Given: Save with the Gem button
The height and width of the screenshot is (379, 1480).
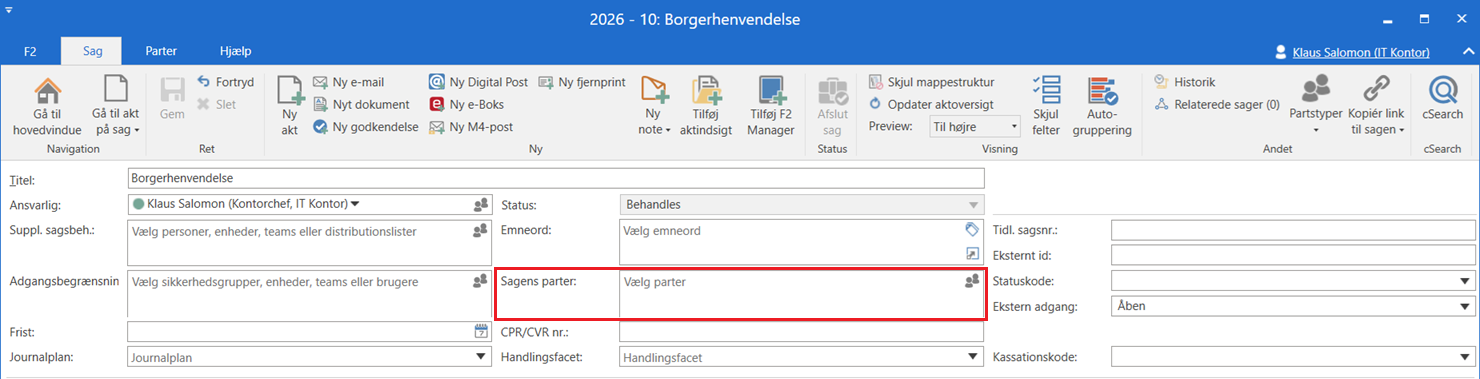Looking at the screenshot, I should 172,99.
